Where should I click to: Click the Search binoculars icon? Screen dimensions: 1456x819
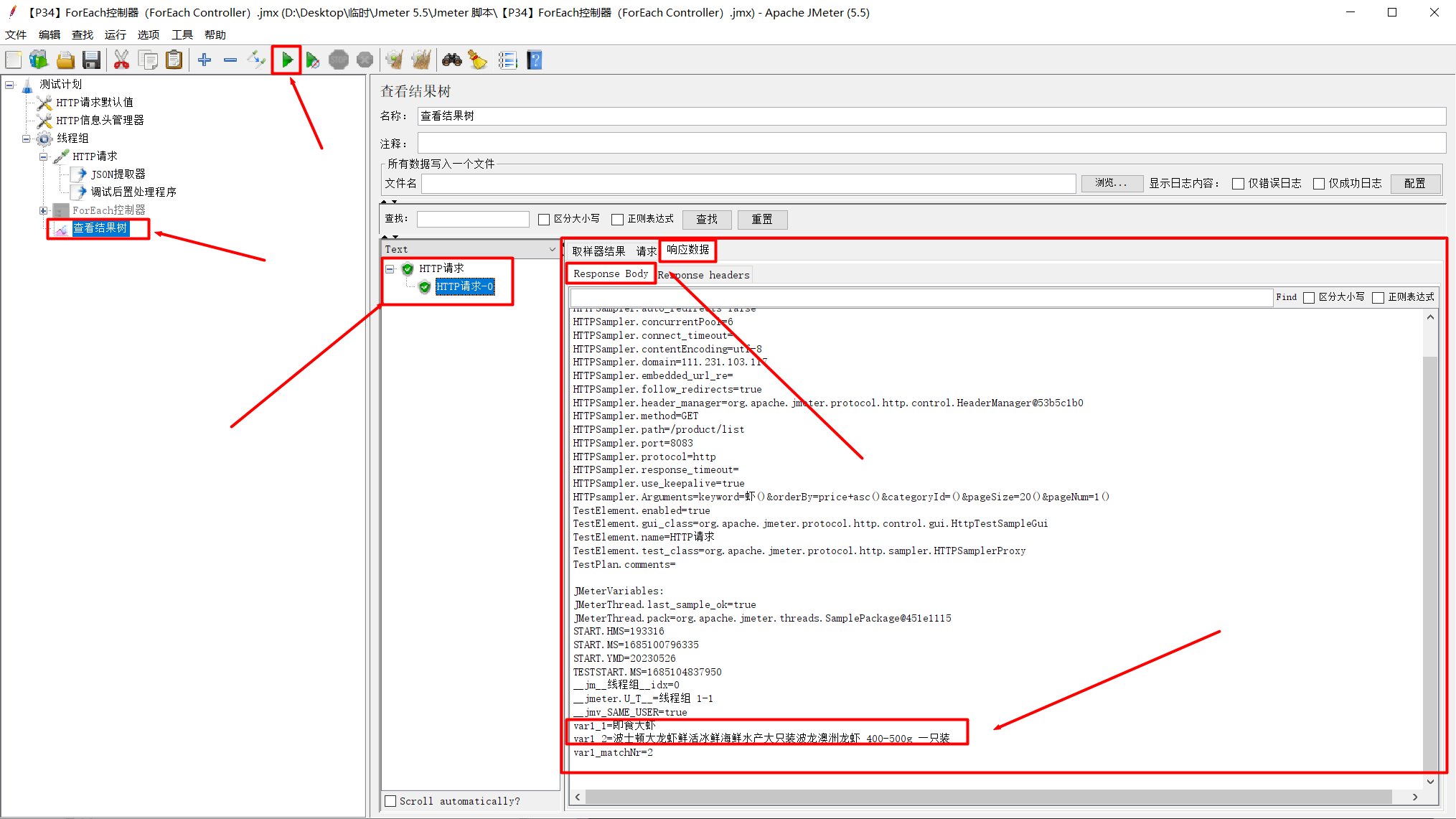[x=451, y=60]
